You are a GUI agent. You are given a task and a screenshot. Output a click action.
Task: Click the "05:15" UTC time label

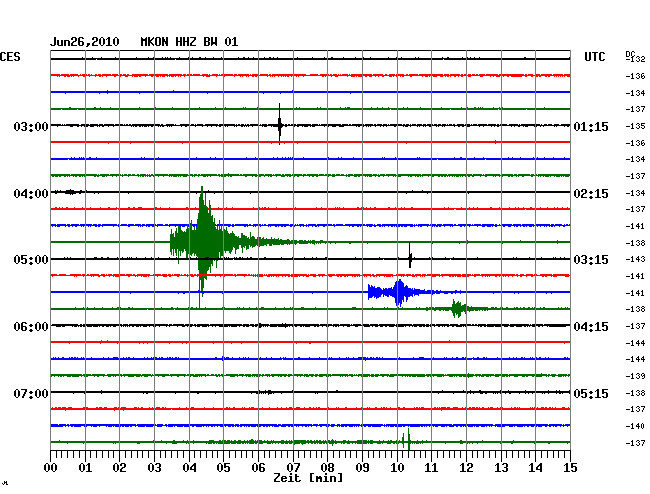[x=591, y=393]
